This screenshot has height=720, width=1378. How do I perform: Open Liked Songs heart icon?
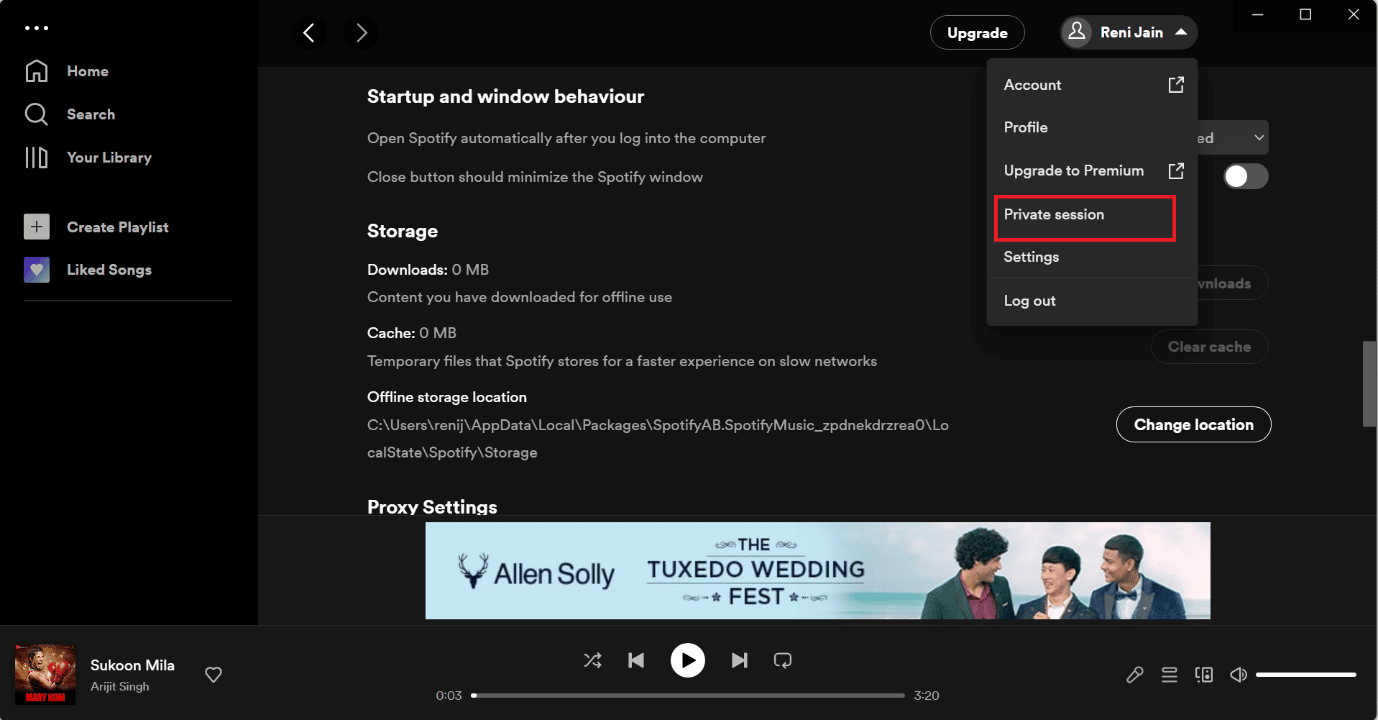[x=36, y=270]
